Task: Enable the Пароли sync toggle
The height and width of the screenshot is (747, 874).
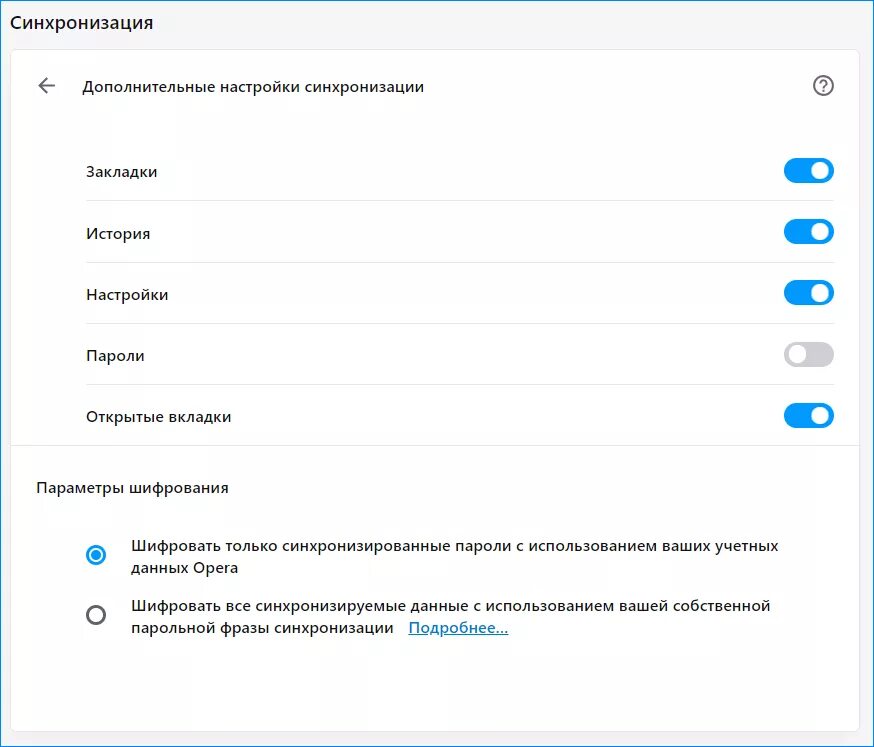Action: tap(808, 355)
